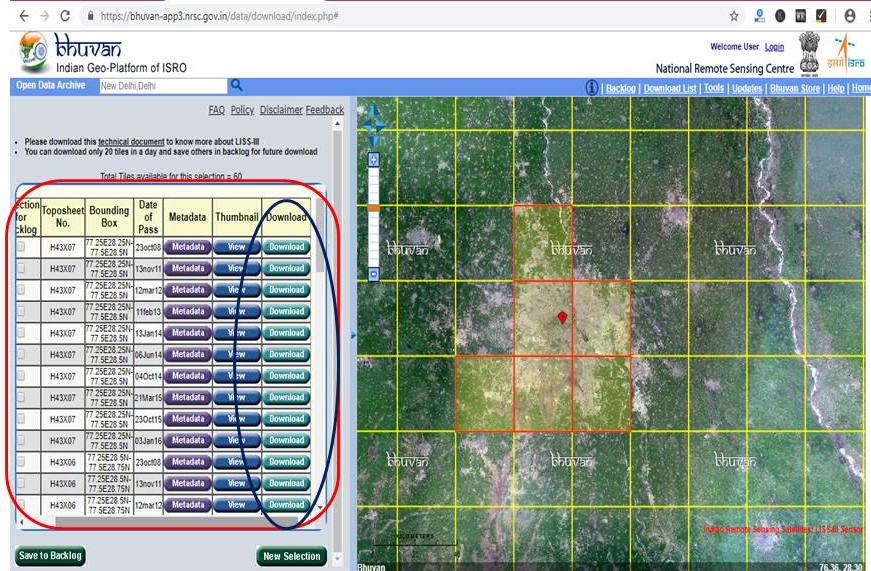The width and height of the screenshot is (871, 571).
Task: Open the technical document link
Action: pos(131,142)
